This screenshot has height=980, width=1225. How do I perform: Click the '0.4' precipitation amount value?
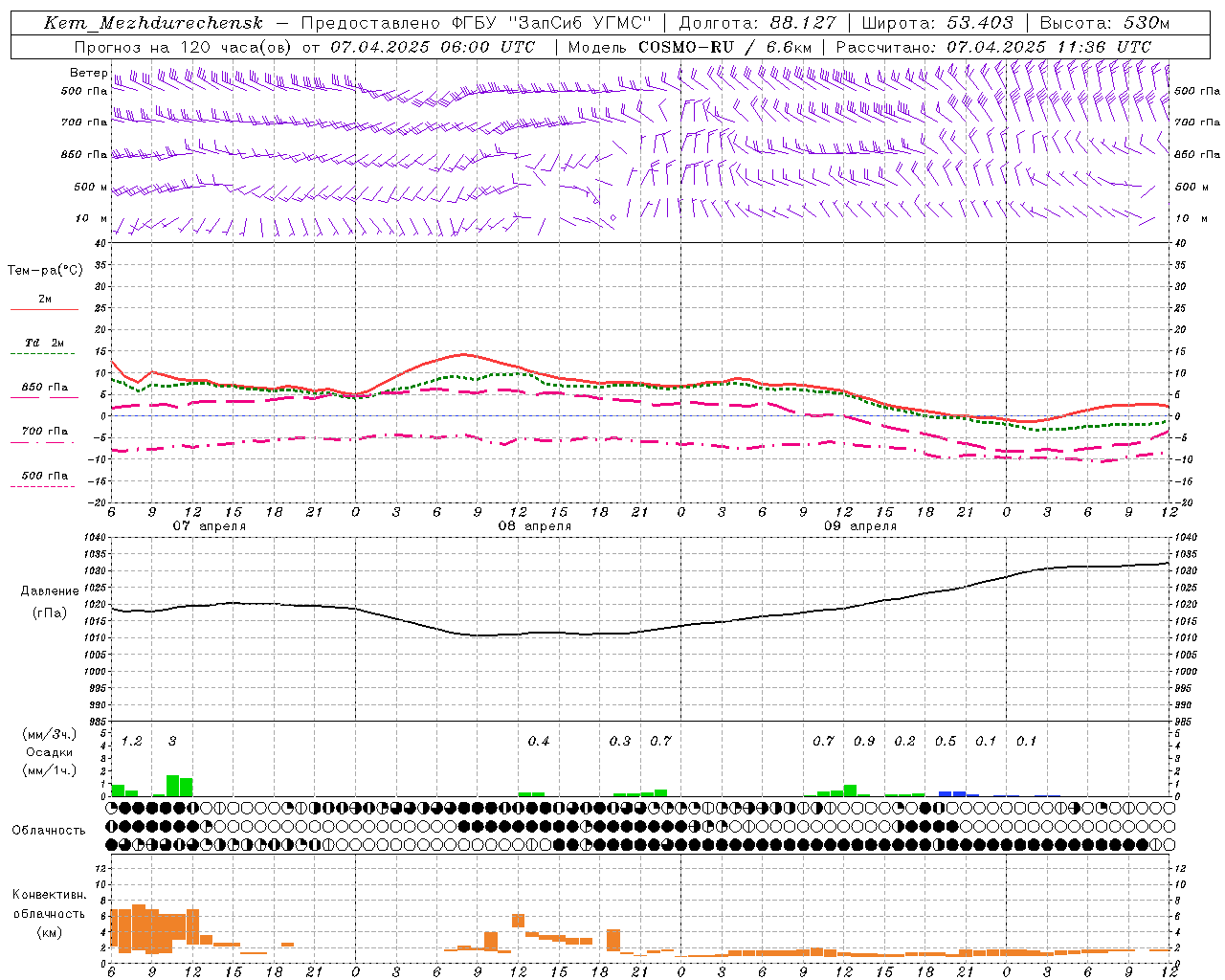[539, 742]
